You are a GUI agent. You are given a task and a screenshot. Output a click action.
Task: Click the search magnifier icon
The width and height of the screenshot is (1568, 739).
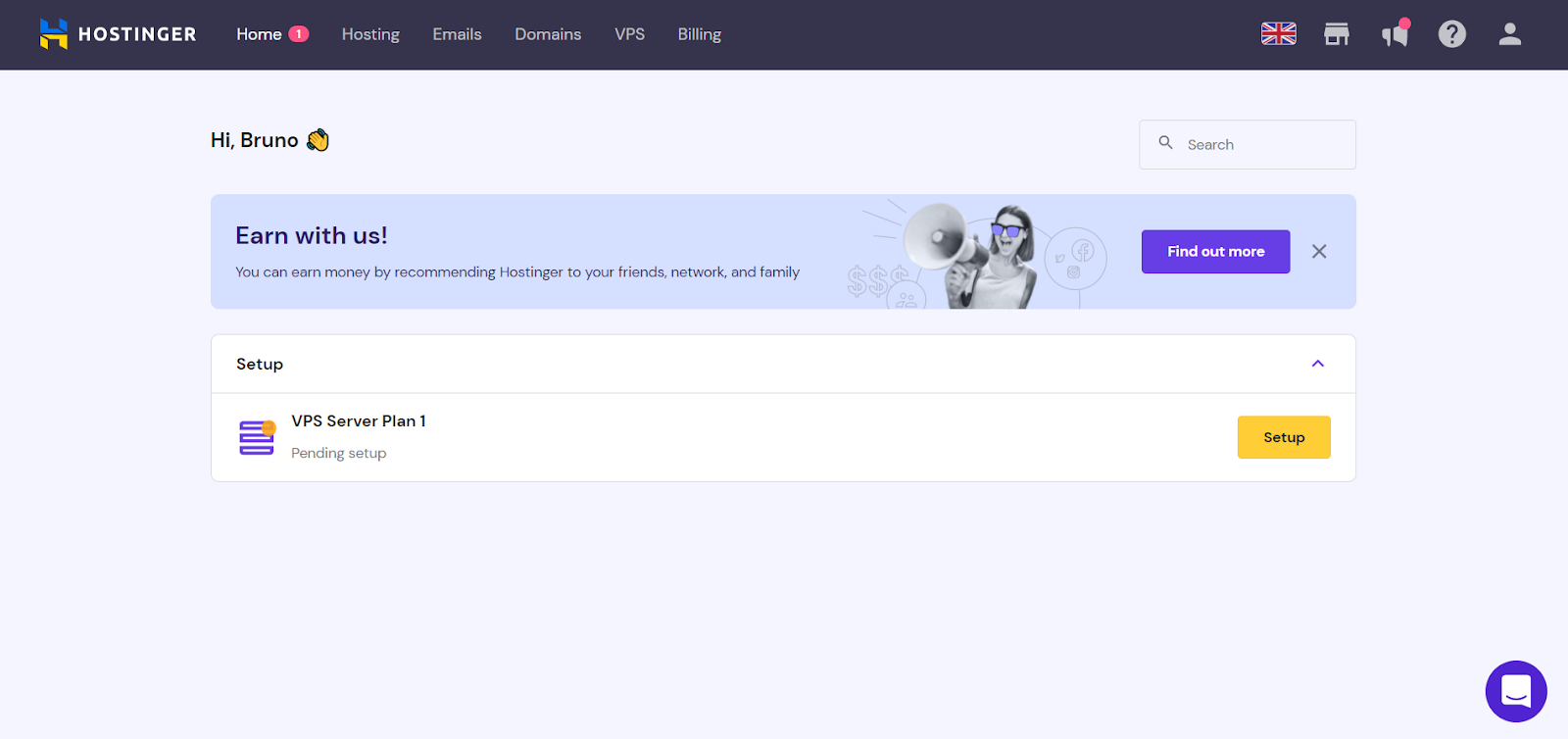(x=1165, y=143)
